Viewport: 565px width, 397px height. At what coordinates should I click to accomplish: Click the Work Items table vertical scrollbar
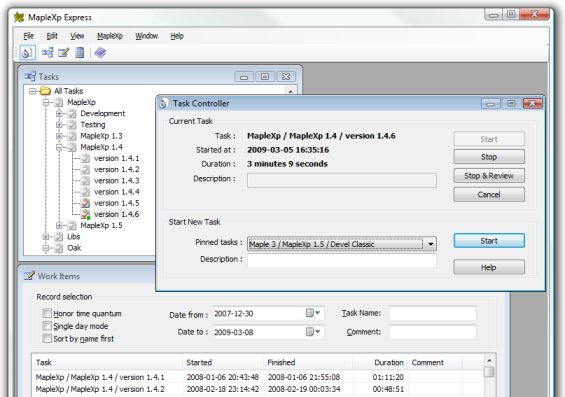coord(489,376)
